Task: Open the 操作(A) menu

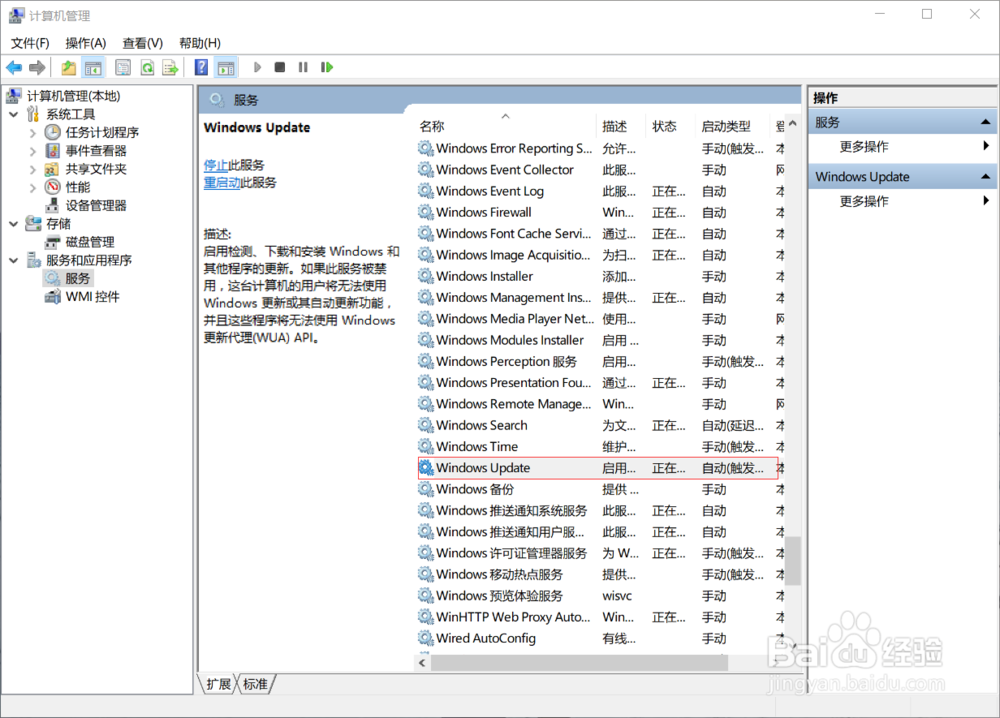Action: pos(85,43)
